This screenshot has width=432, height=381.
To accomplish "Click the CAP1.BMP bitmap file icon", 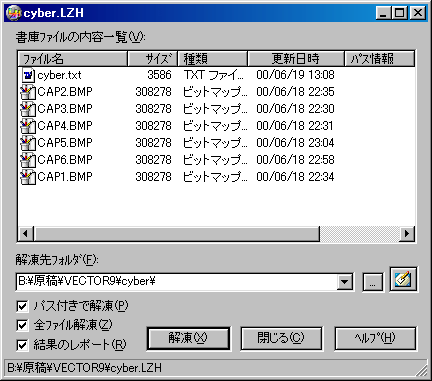I will [28, 177].
